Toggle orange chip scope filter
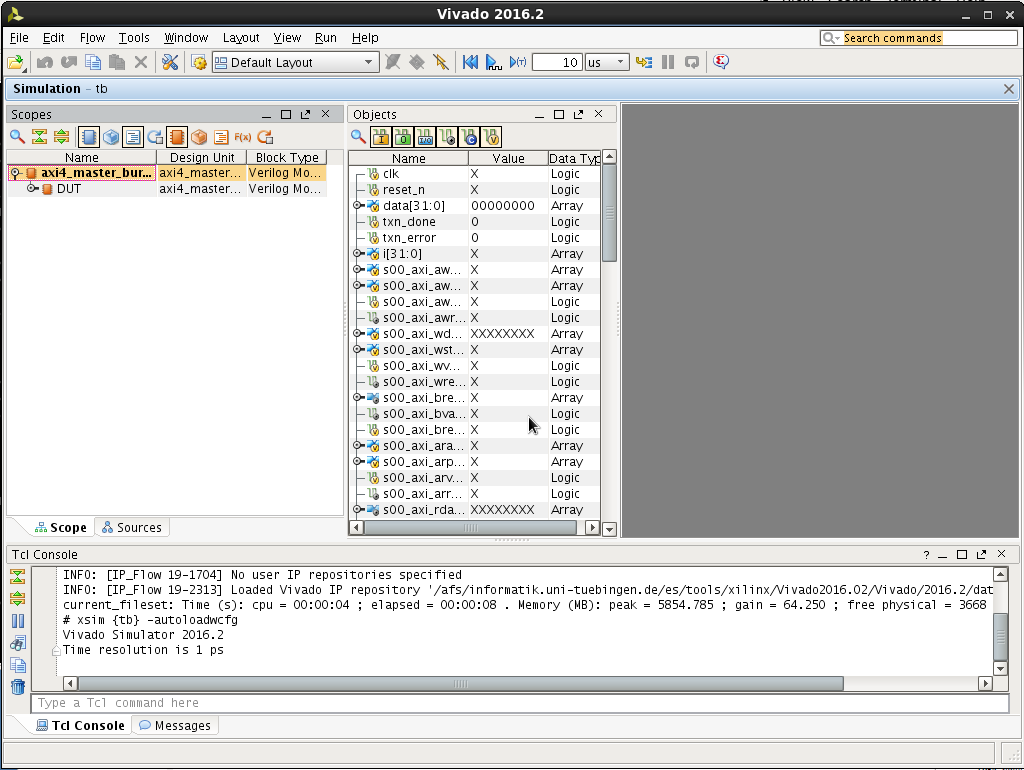The image size is (1024, 770). coord(177,137)
